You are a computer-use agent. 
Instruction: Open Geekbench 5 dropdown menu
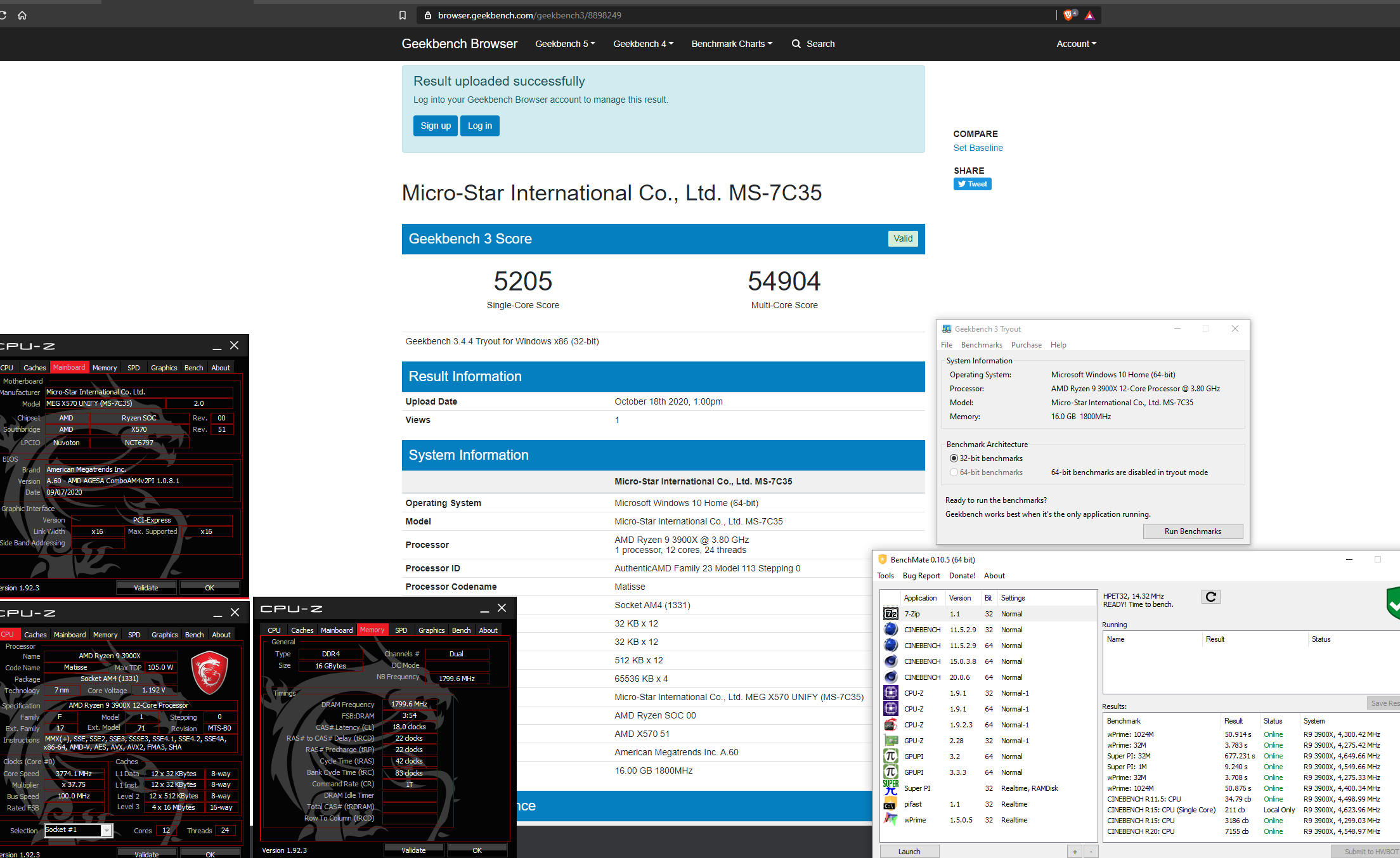tap(565, 44)
